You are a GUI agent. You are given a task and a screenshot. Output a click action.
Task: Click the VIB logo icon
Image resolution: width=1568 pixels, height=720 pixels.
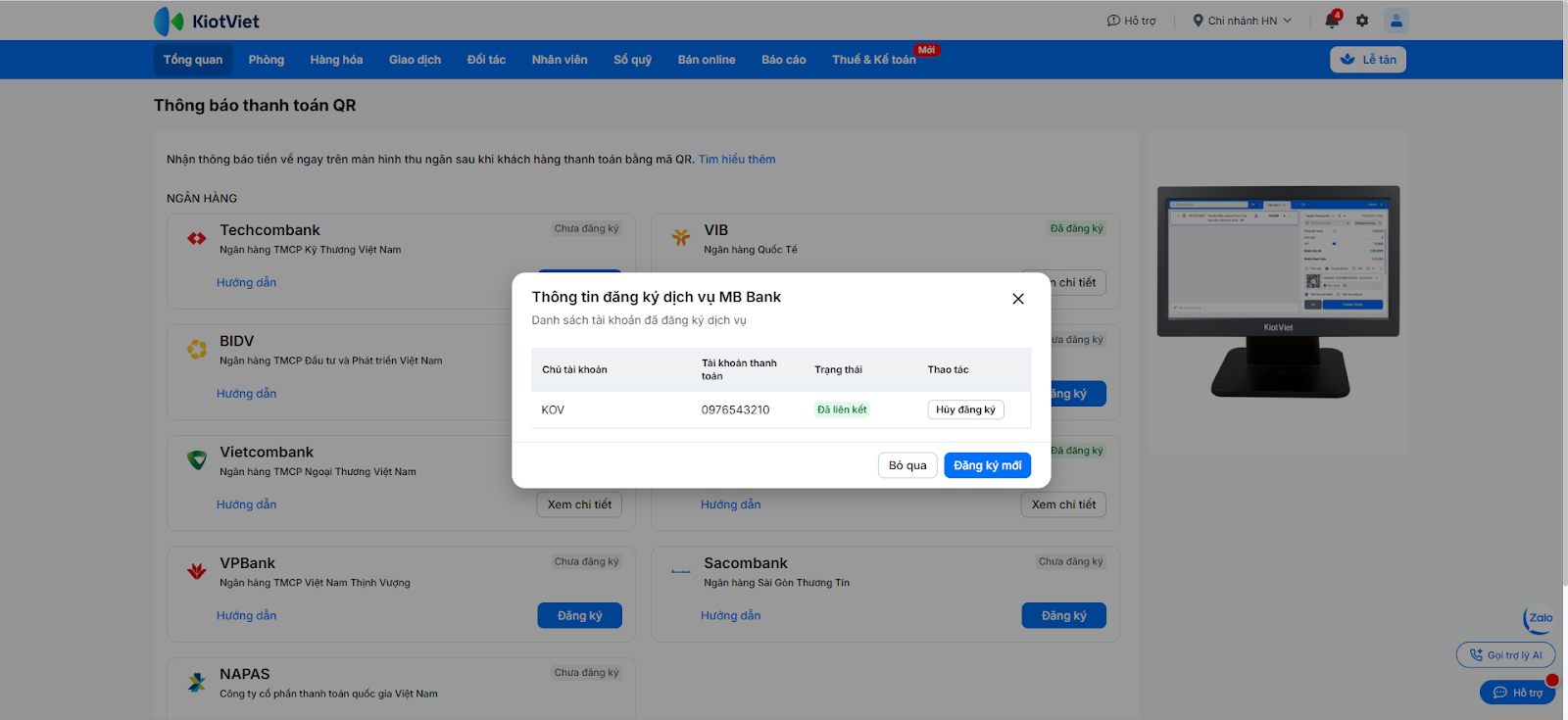point(681,237)
